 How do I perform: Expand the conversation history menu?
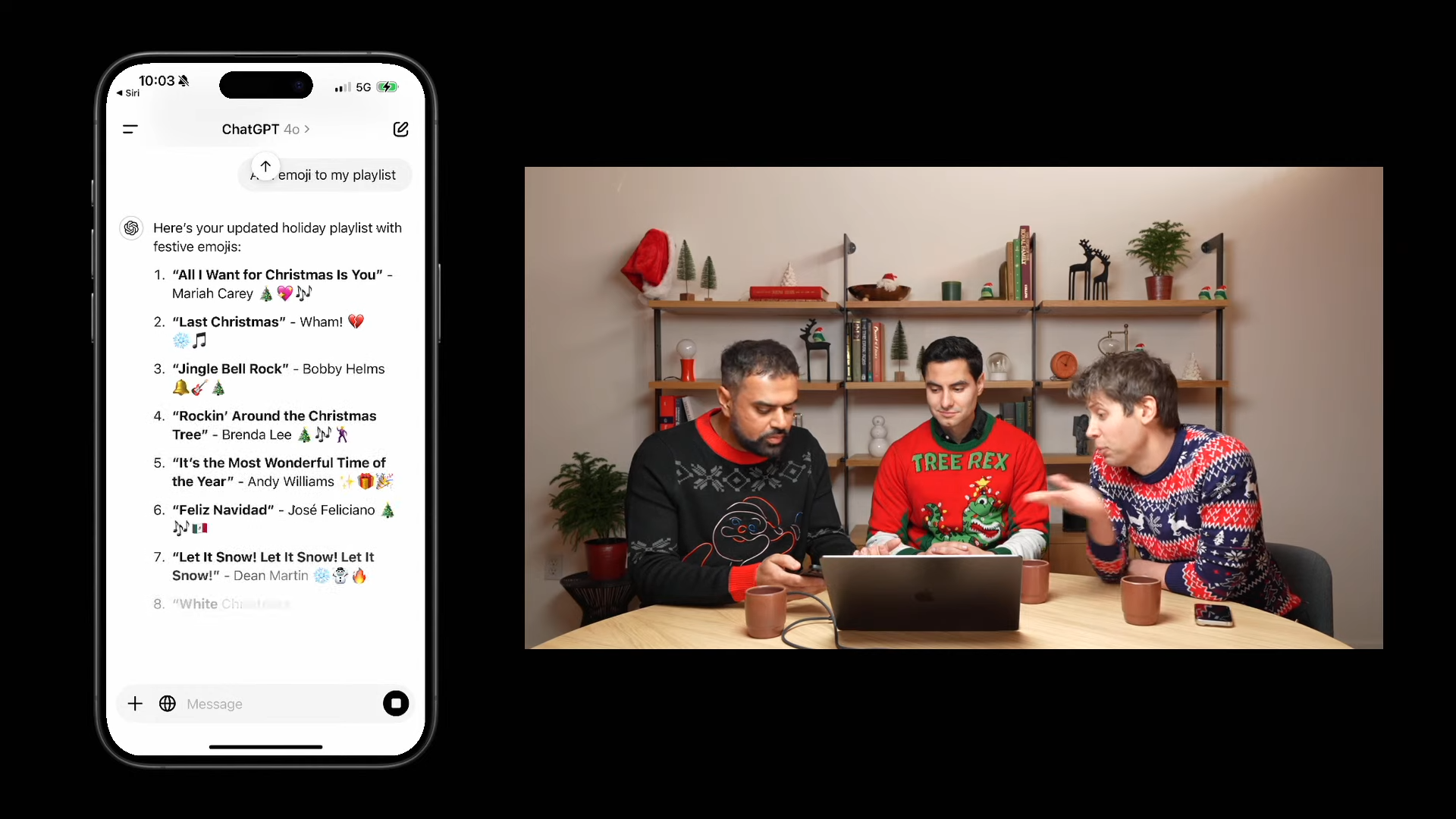click(x=131, y=129)
